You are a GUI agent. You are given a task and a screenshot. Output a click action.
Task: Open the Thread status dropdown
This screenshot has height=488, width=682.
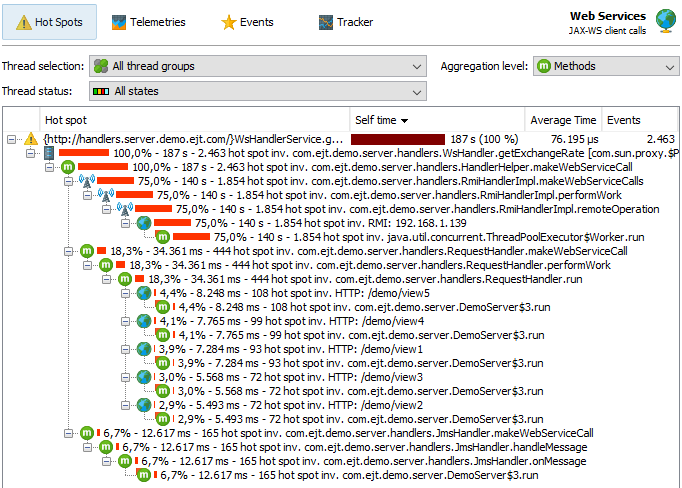point(257,91)
